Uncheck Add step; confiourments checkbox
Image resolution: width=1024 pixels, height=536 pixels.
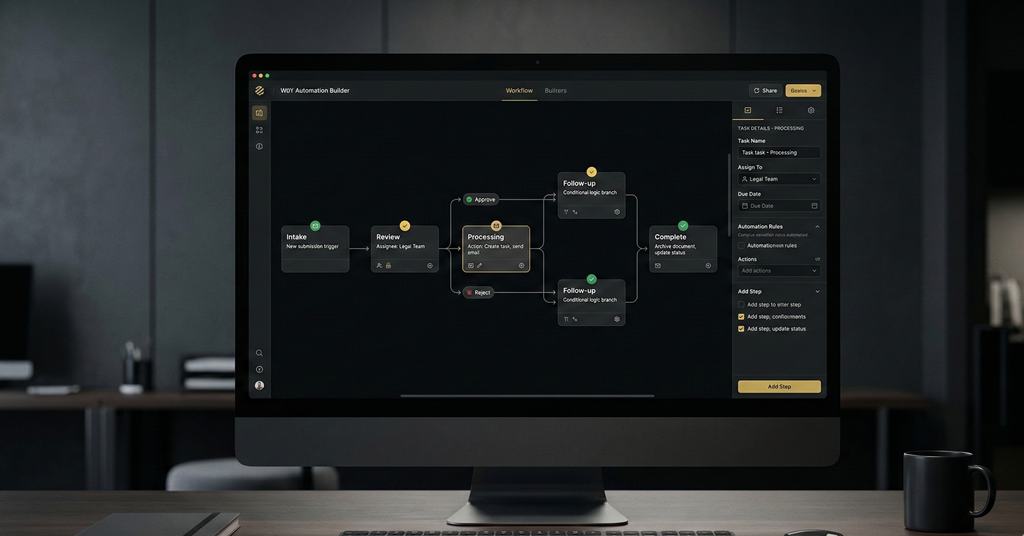[741, 317]
